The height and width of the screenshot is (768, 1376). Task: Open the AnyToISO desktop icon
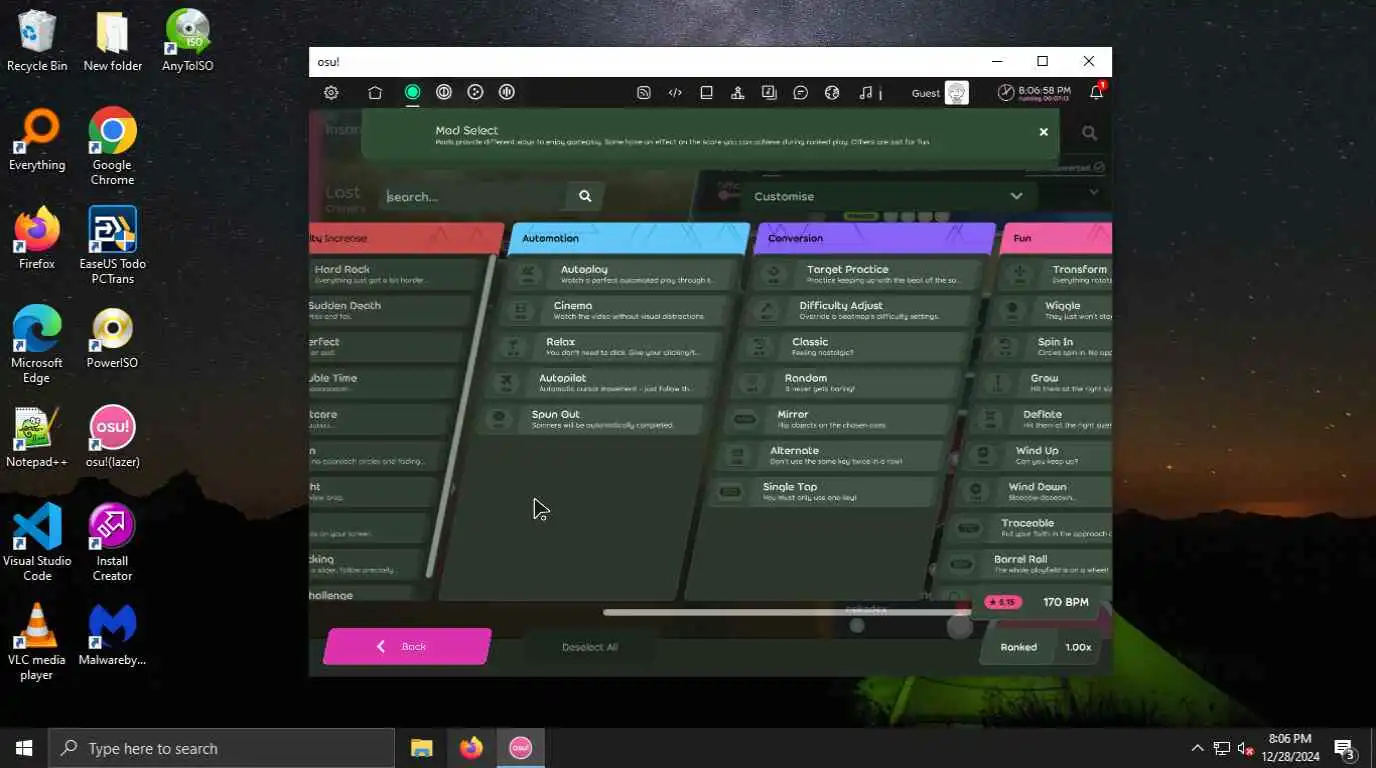(187, 41)
